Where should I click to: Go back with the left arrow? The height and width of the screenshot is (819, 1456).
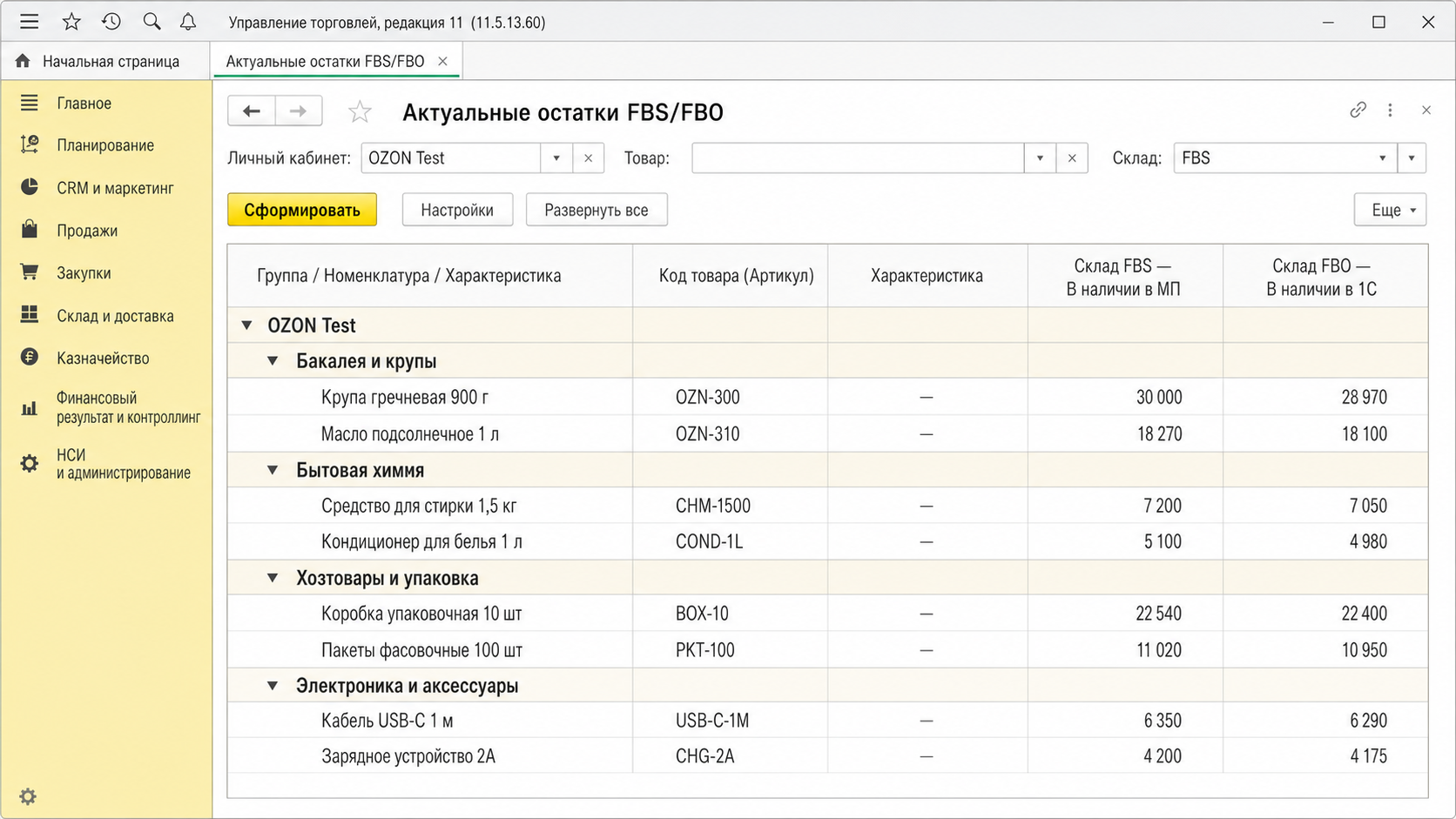pyautogui.click(x=252, y=111)
